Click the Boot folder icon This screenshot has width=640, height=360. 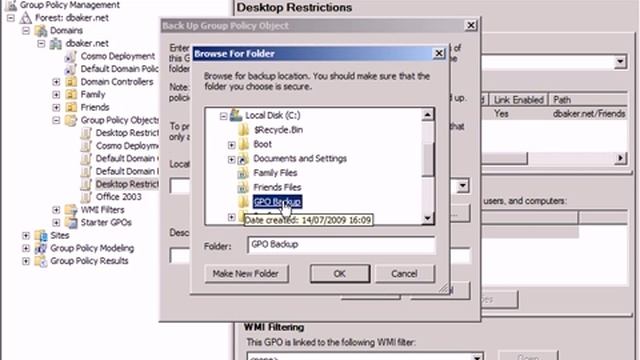[x=243, y=144]
